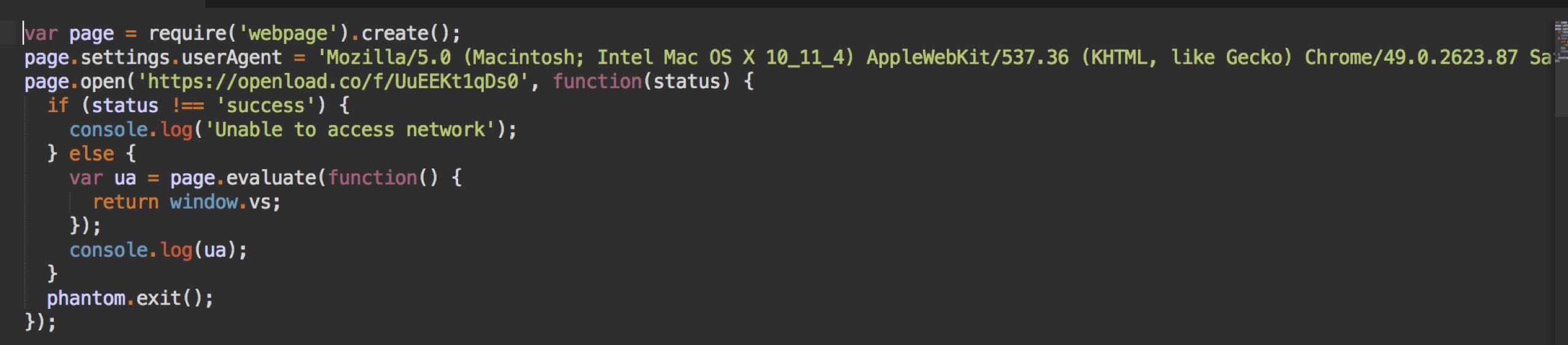Click the page.evaluate call
This screenshot has width=1568, height=345.
pos(243,178)
